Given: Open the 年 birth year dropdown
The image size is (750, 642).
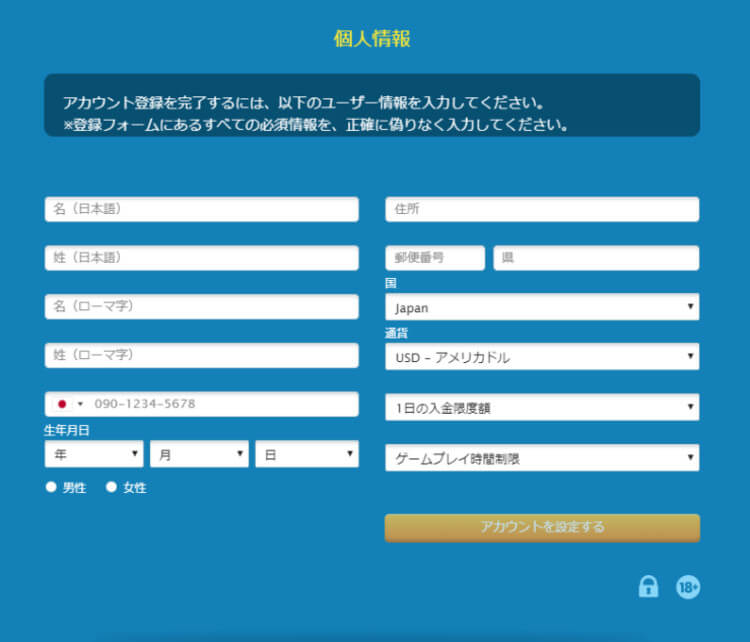Looking at the screenshot, I should point(94,454).
